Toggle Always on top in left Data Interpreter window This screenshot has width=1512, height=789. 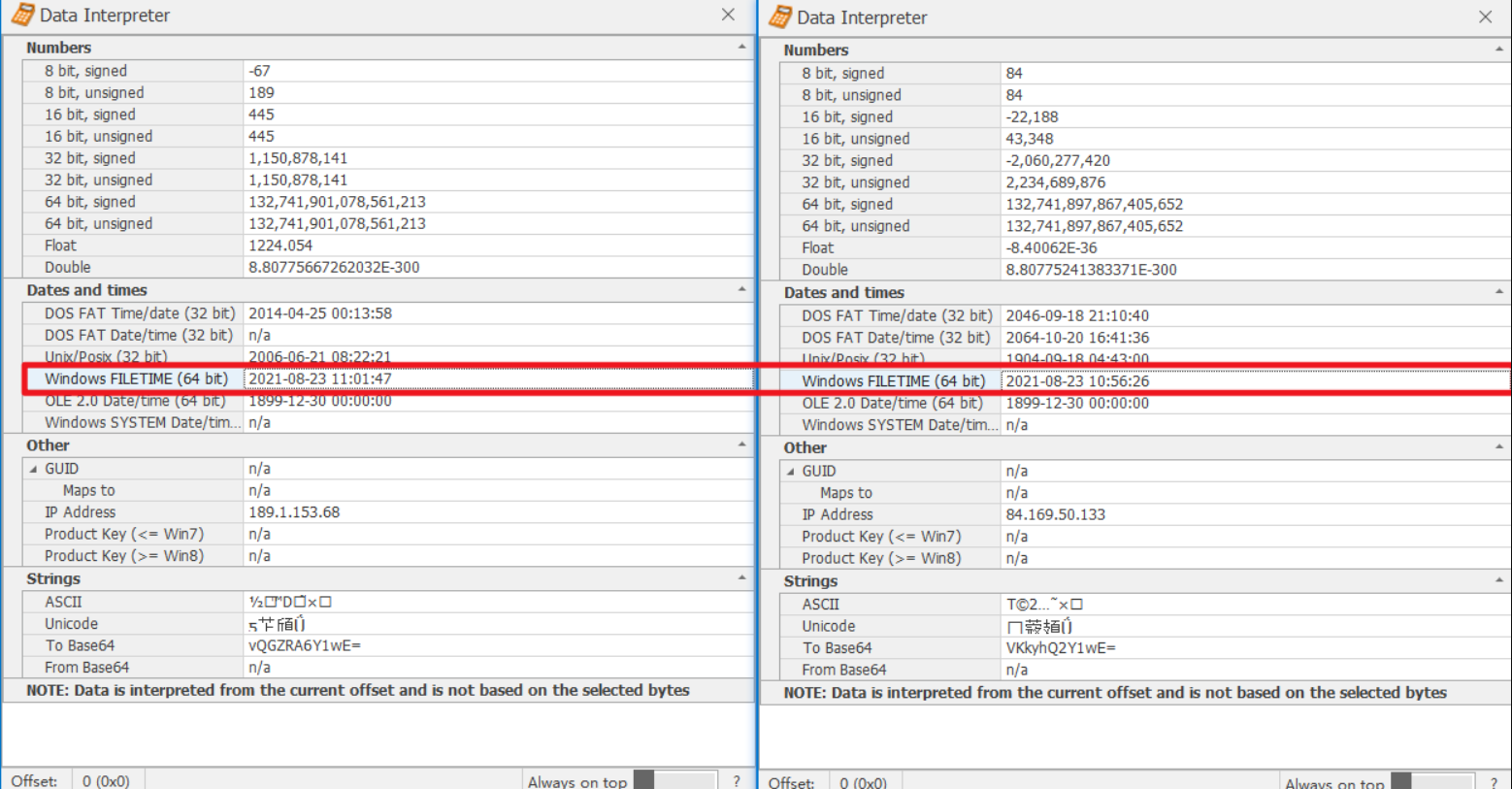(x=675, y=780)
